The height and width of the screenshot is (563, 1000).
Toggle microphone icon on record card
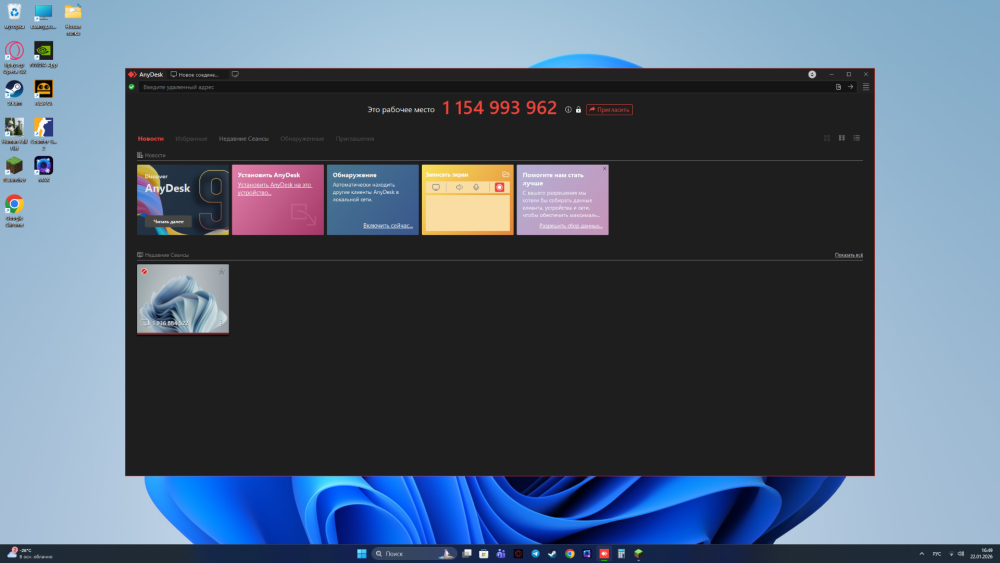(476, 187)
